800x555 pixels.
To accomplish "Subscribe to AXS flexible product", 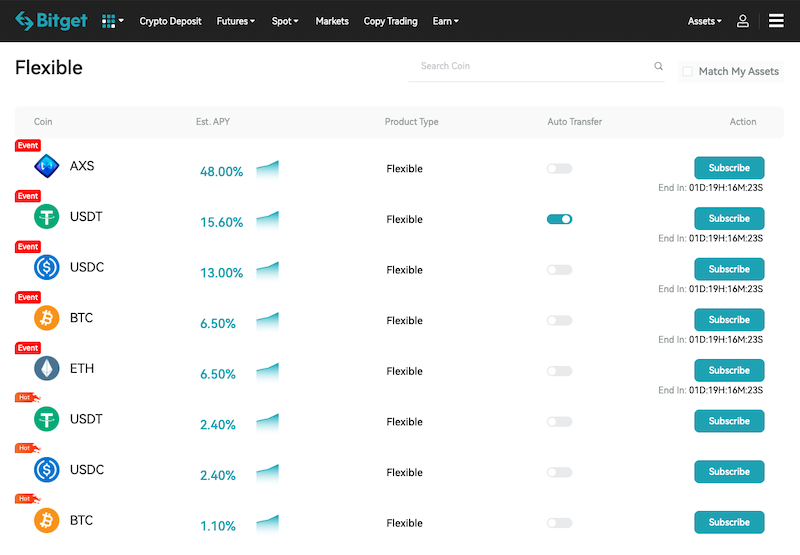I will [x=729, y=168].
